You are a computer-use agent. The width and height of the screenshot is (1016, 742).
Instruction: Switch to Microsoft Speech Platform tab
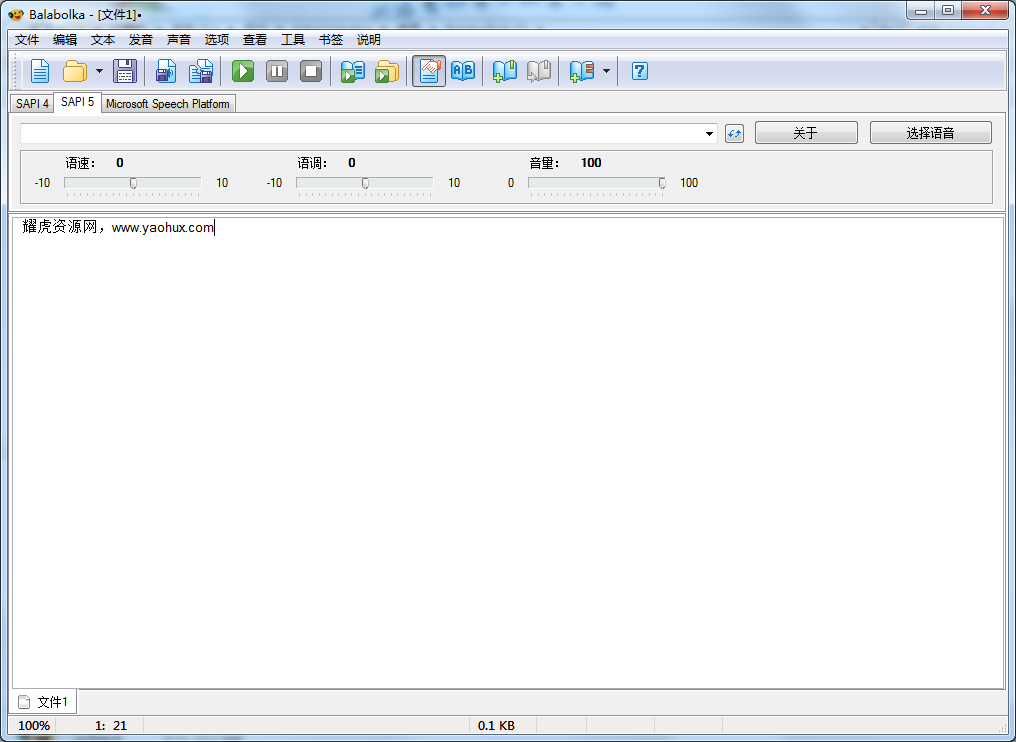pyautogui.click(x=167, y=103)
